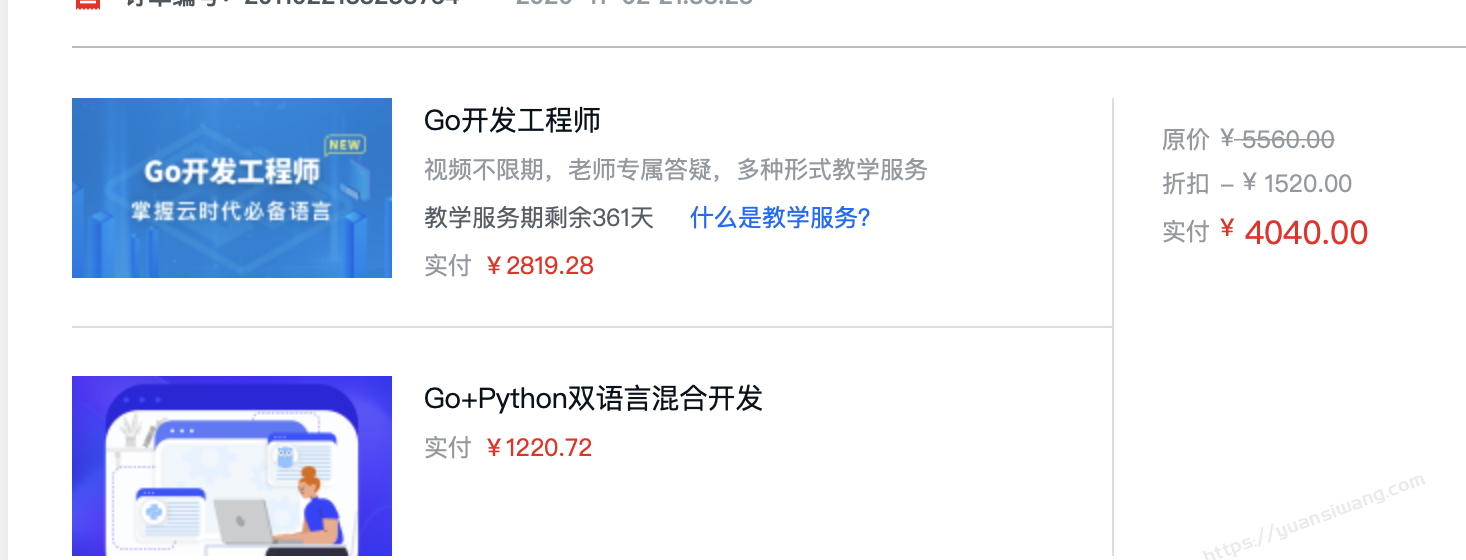Open the Go+Python双语言混合开发 course thumbnail
This screenshot has width=1466, height=560.
pyautogui.click(x=232, y=466)
